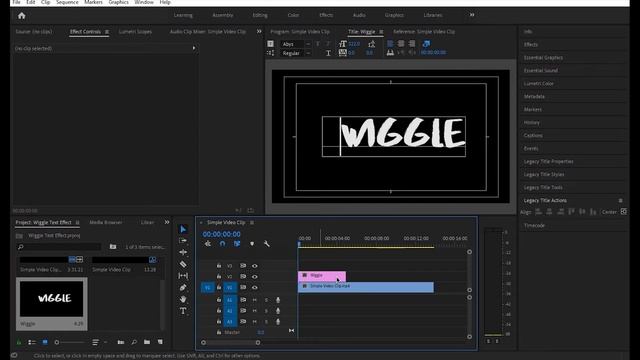Select the Type tool in timeline toolbar
Image resolution: width=640 pixels, height=360 pixels.
pos(183,311)
